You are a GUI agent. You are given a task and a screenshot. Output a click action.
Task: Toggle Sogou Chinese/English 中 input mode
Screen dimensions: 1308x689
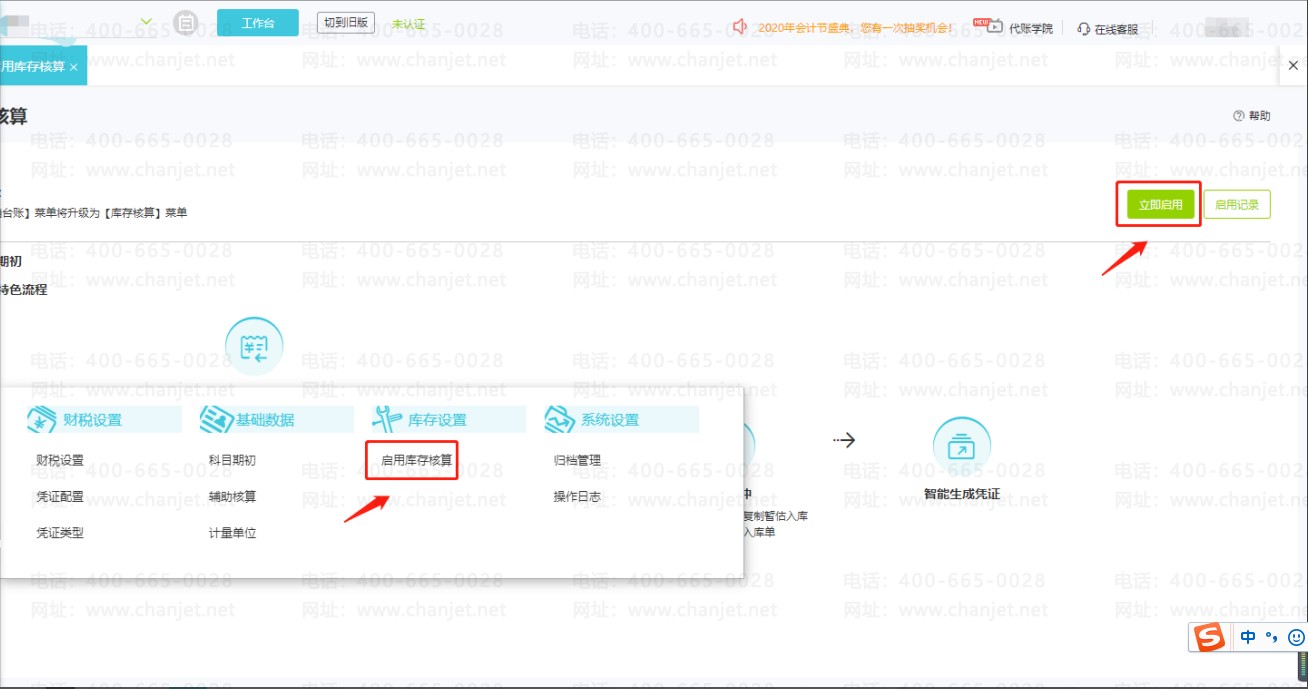tap(1248, 637)
